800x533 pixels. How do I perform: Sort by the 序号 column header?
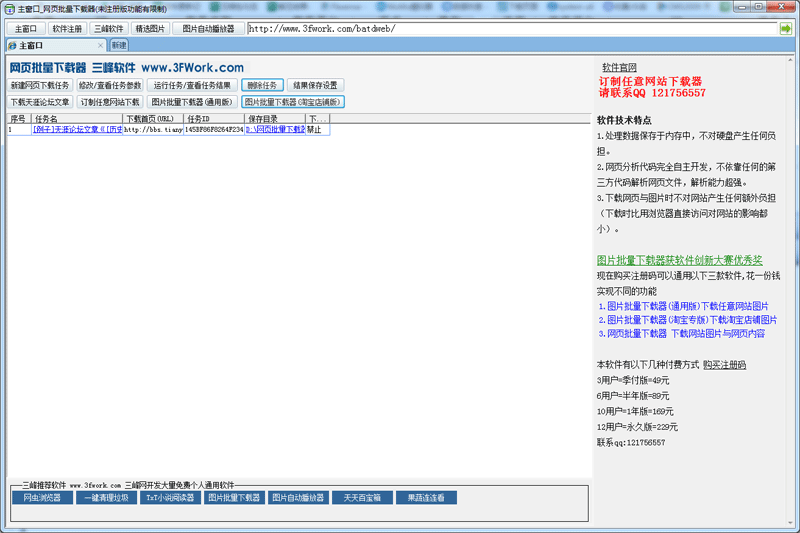(19, 119)
